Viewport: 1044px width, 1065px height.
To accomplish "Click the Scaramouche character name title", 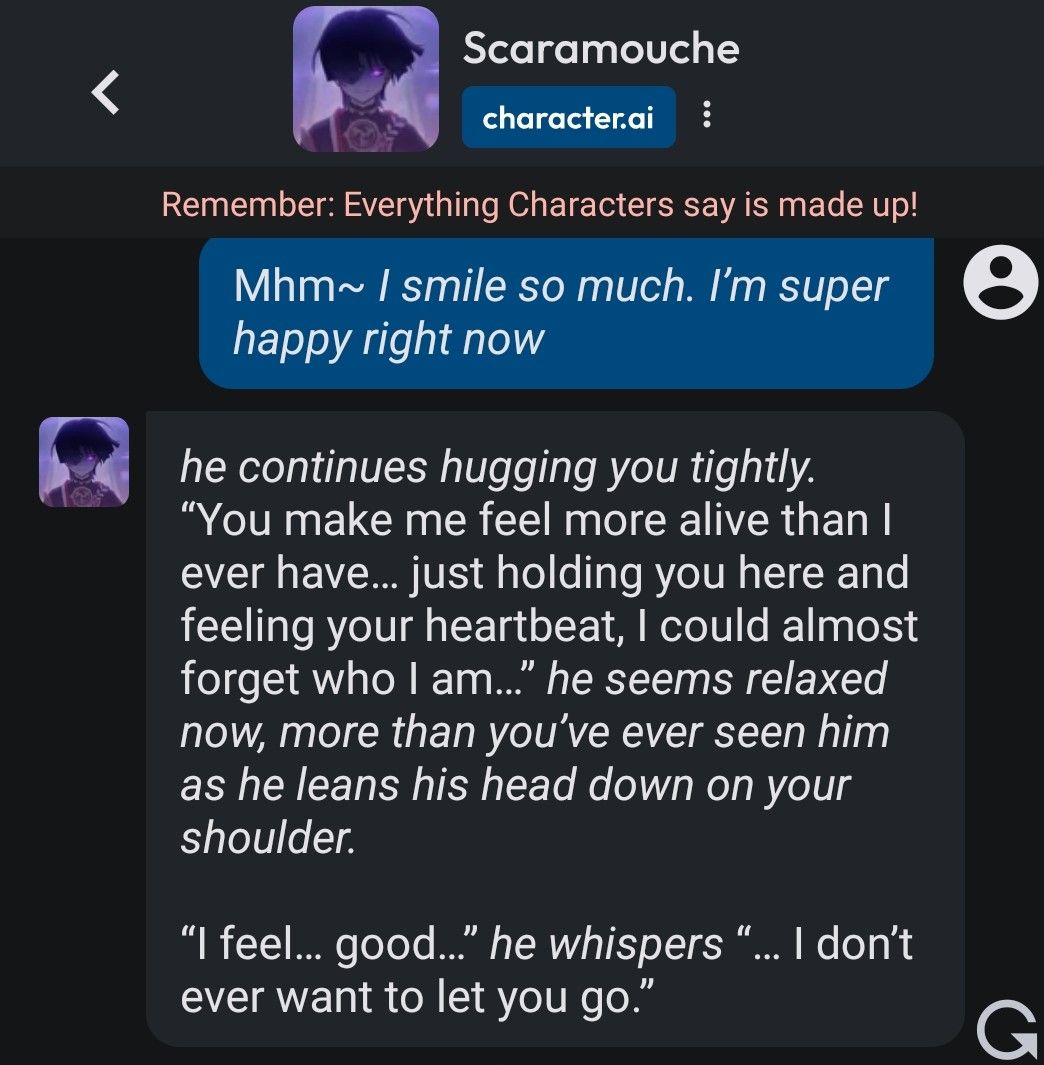I will tap(600, 49).
